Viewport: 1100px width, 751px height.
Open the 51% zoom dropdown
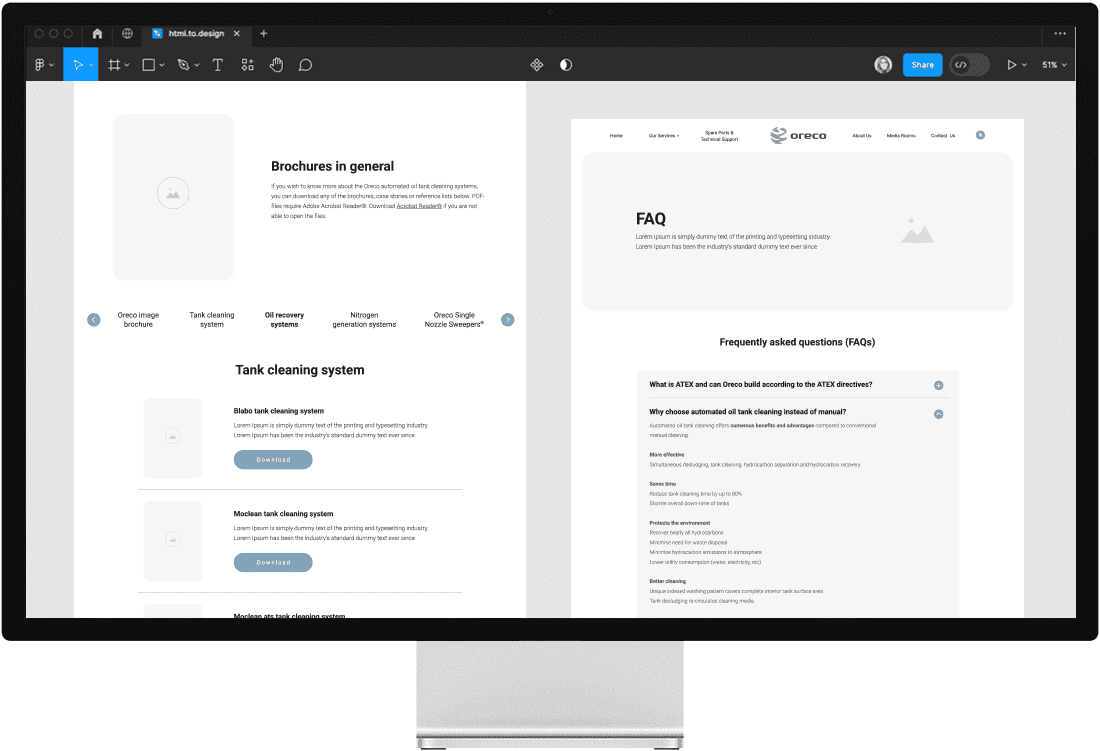point(1054,65)
